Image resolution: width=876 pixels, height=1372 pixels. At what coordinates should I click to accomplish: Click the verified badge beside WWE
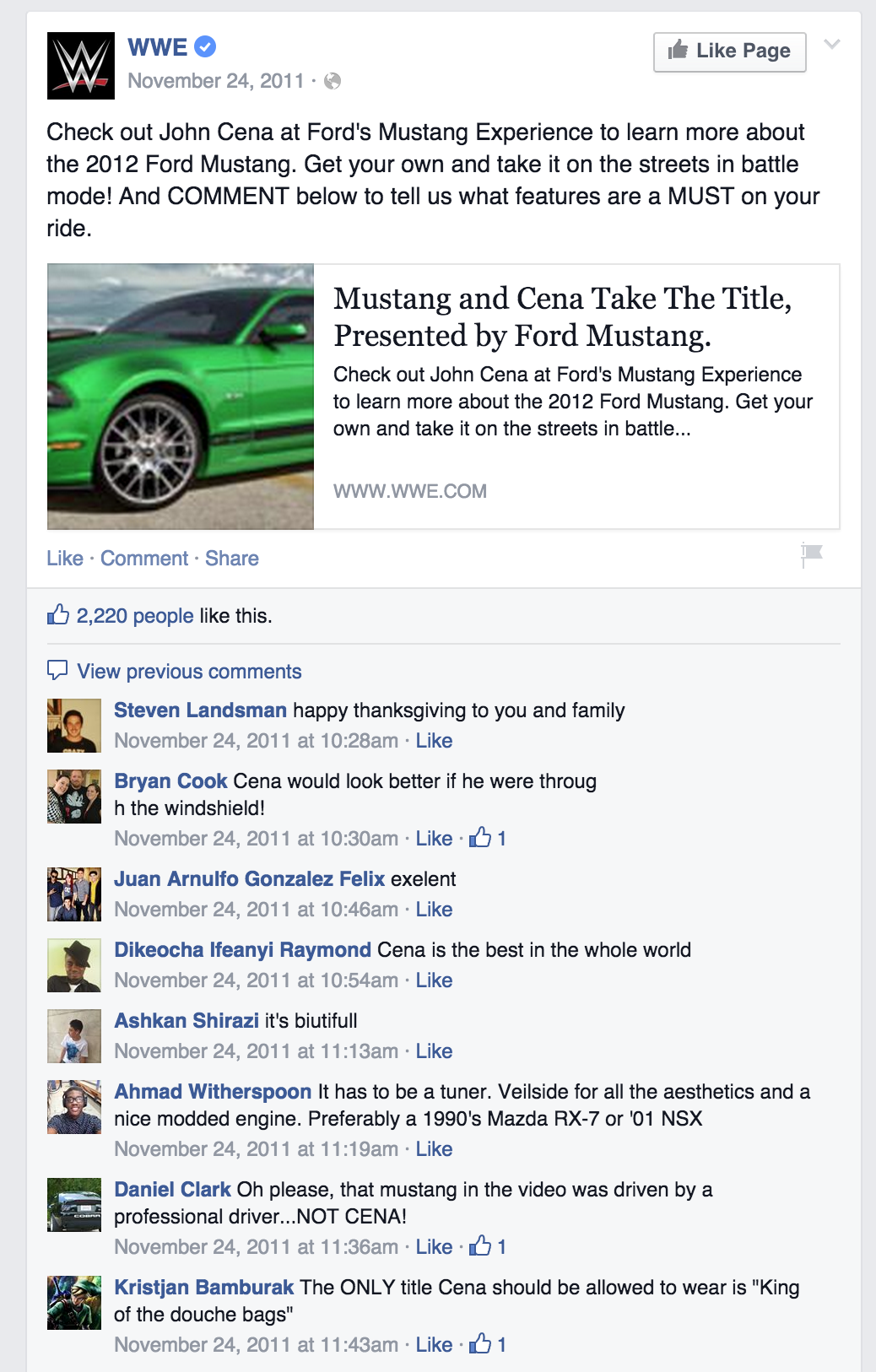(205, 47)
